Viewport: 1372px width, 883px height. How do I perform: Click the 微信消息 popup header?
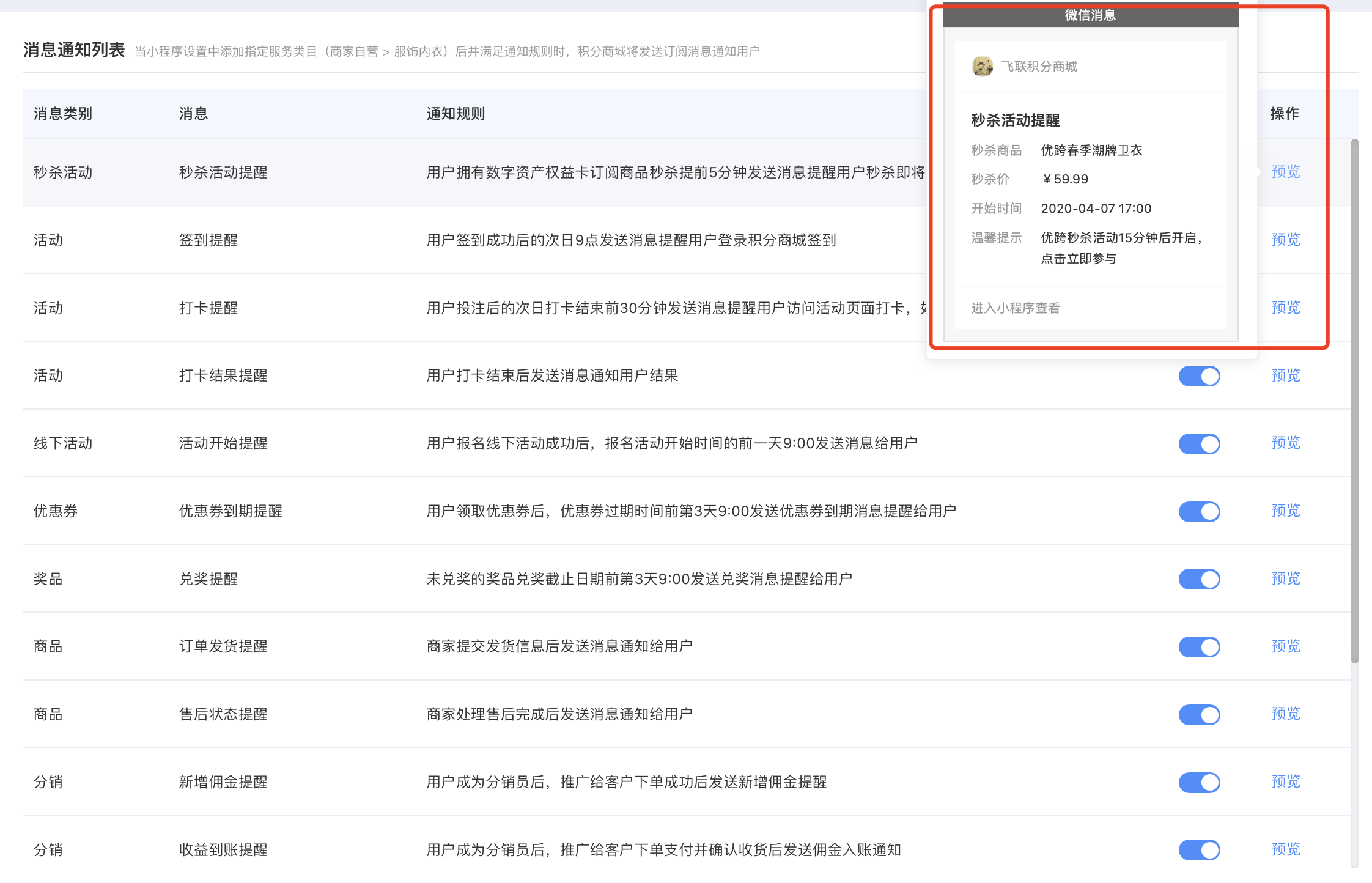(1090, 15)
